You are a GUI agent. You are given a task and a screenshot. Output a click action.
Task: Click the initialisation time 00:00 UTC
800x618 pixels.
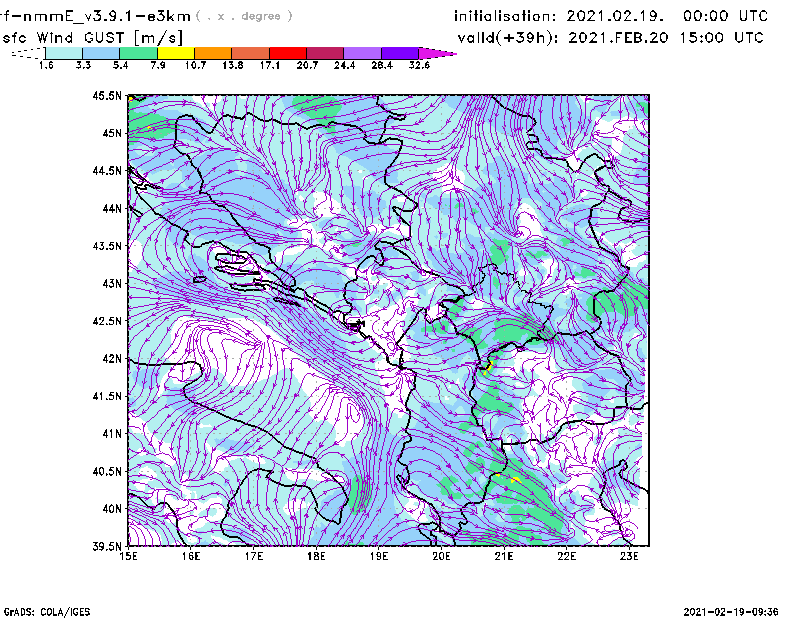tap(726, 16)
